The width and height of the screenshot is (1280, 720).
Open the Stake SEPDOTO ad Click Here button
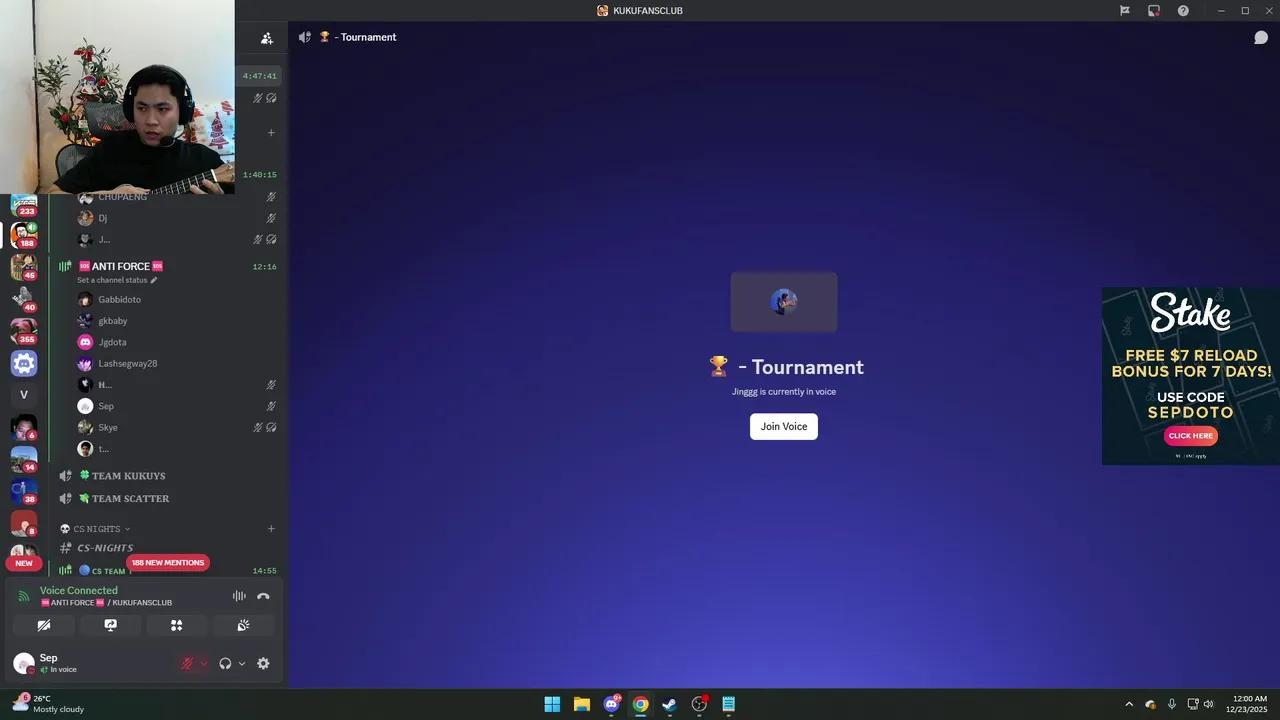(1190, 436)
